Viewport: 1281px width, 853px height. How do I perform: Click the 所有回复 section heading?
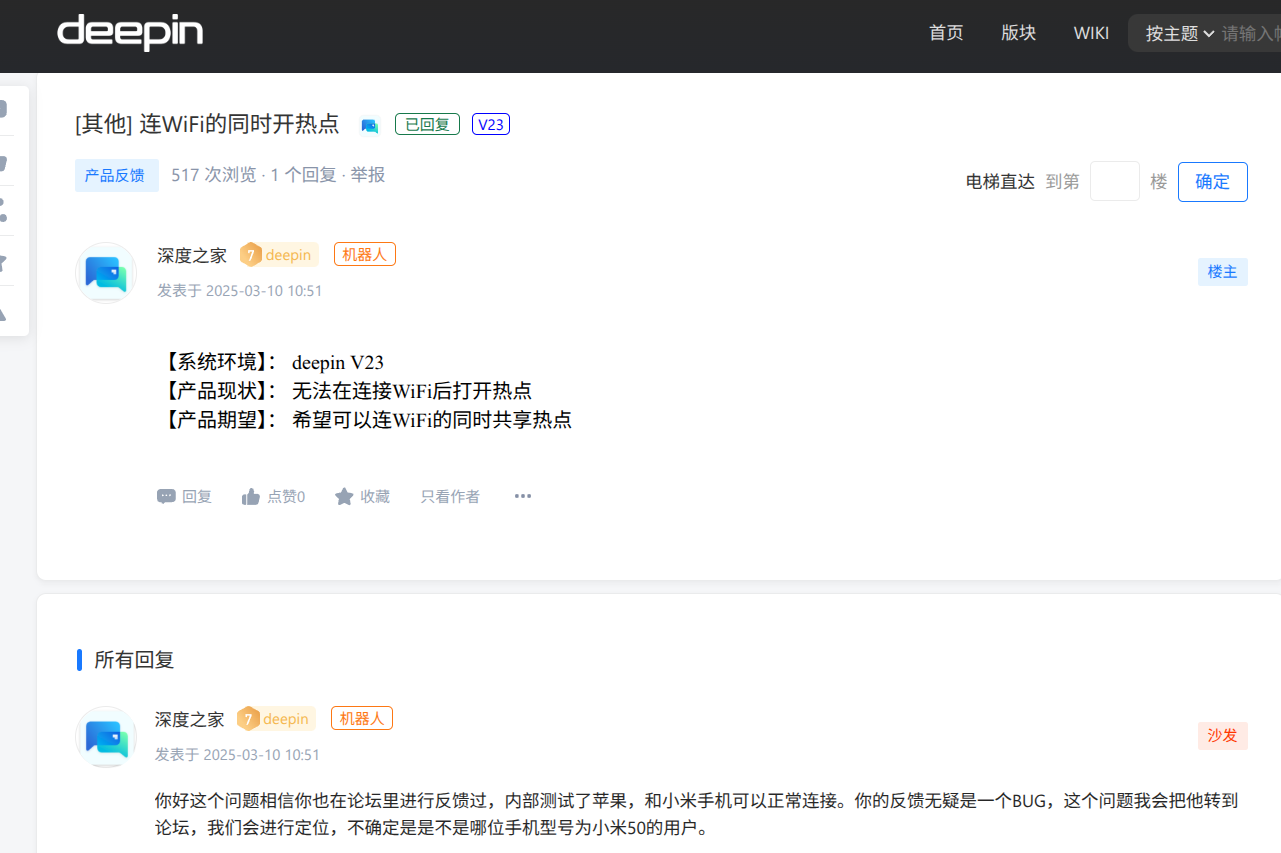pos(134,660)
